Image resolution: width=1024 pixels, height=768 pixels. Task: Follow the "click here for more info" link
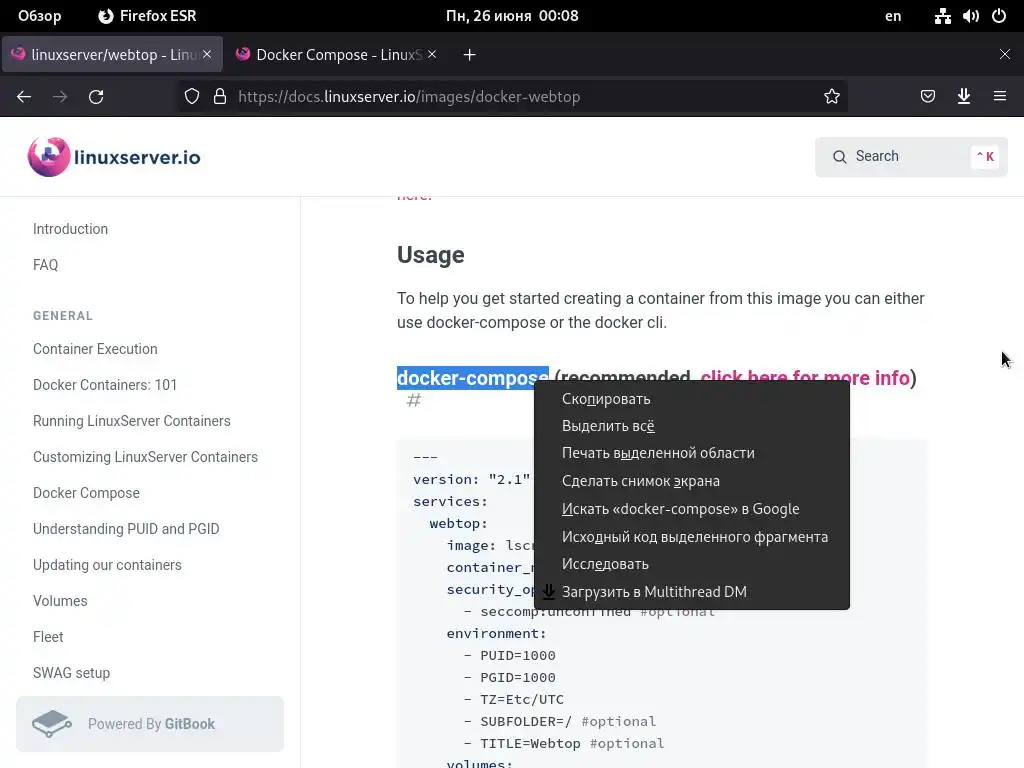pyautogui.click(x=805, y=378)
